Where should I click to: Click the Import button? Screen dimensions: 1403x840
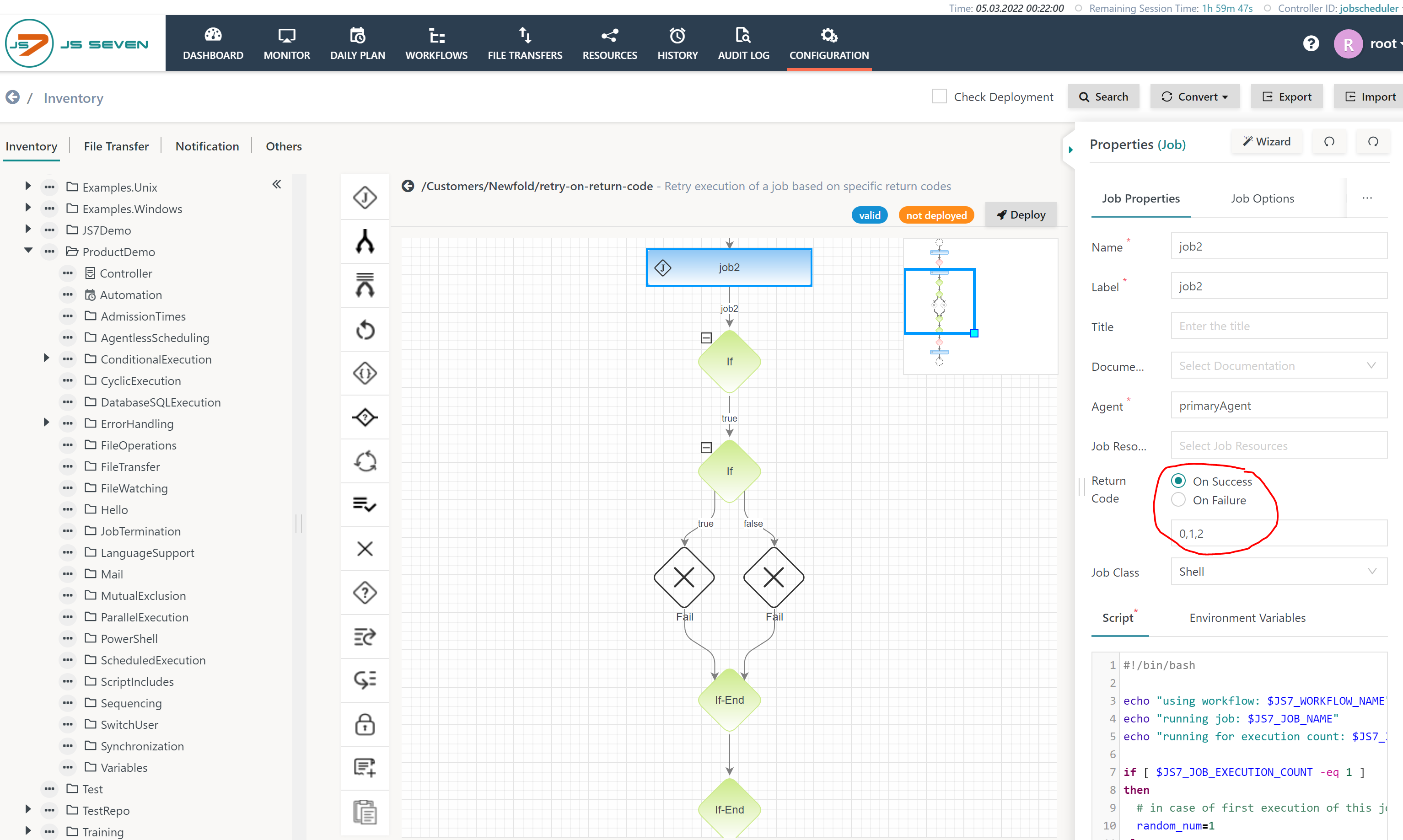pyautogui.click(x=1369, y=96)
